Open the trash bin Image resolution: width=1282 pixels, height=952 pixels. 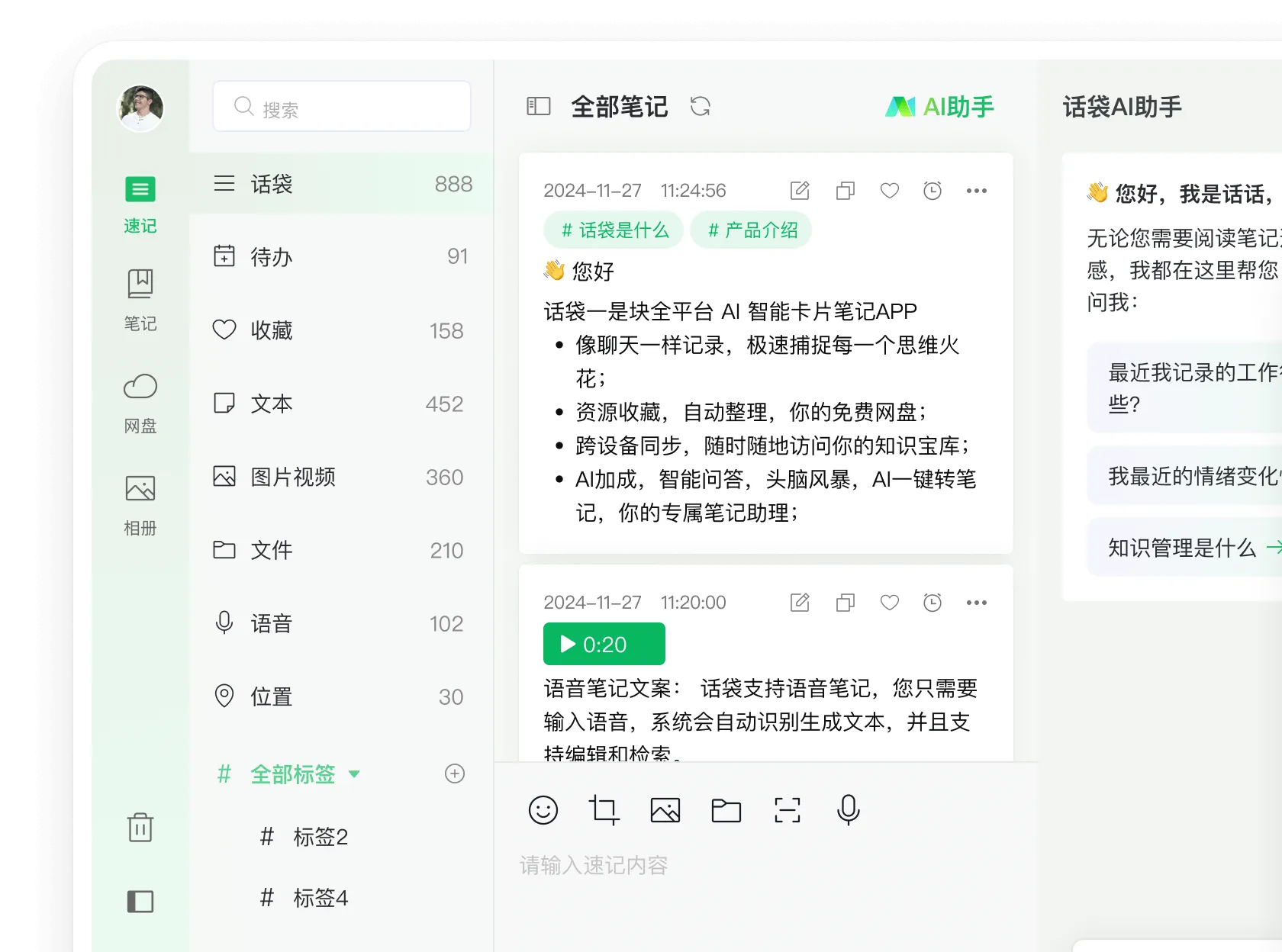[x=140, y=828]
